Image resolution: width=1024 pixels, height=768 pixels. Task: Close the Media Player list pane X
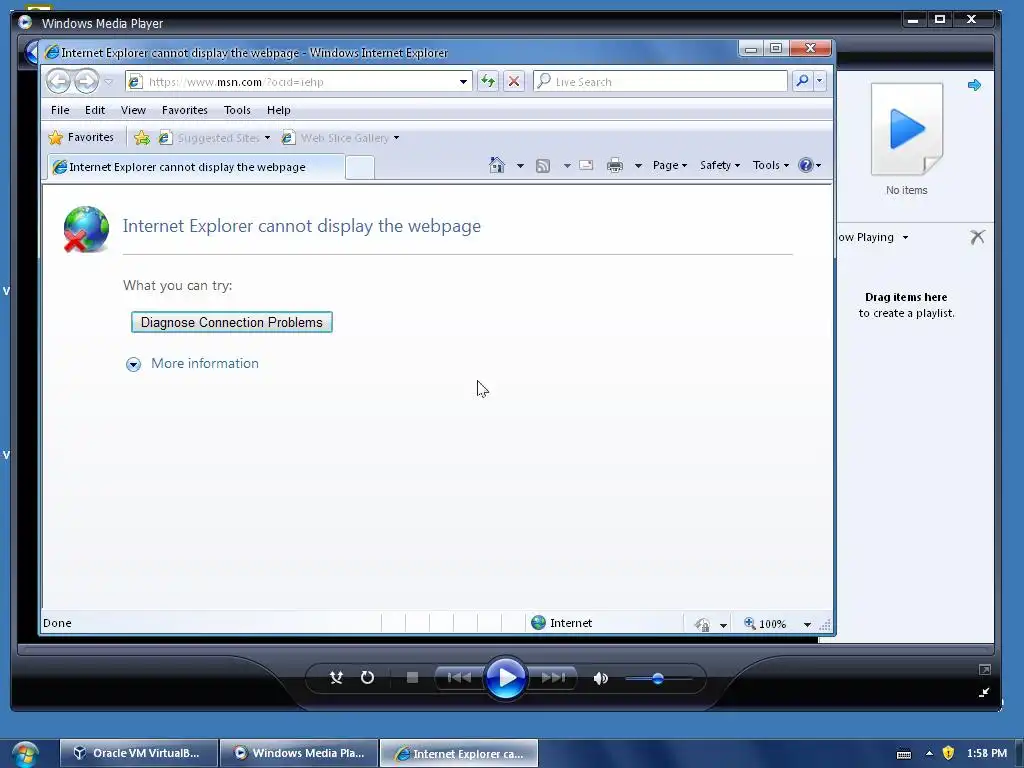click(978, 237)
